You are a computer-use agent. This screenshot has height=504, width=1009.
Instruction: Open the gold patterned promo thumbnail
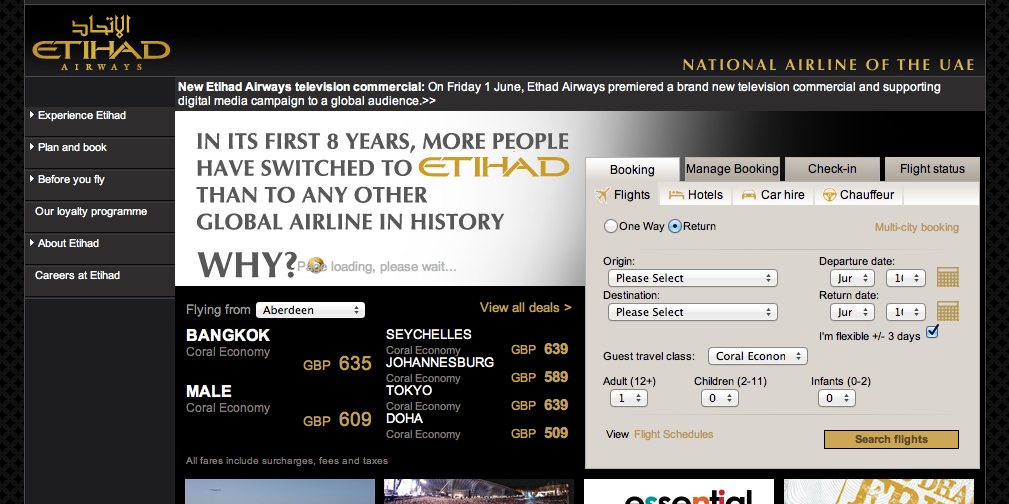coord(879,491)
